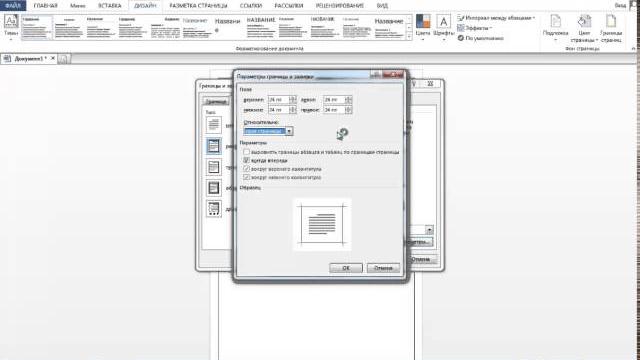Open the Themes (Темы) gallery icon
Image resolution: width=640 pixels, height=360 pixels.
(11, 22)
